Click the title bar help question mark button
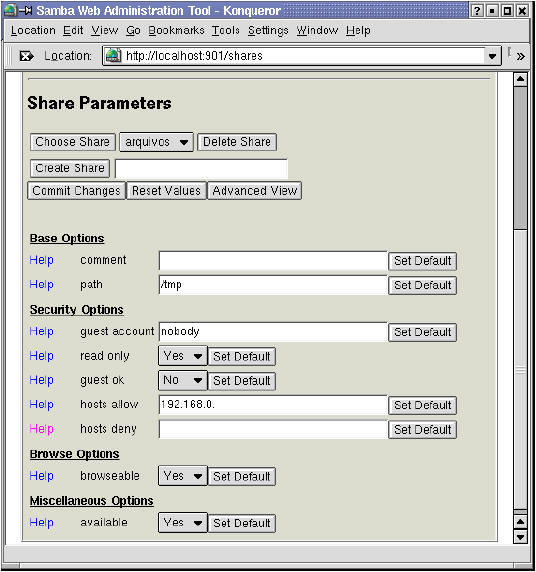The image size is (536, 572). click(x=477, y=11)
